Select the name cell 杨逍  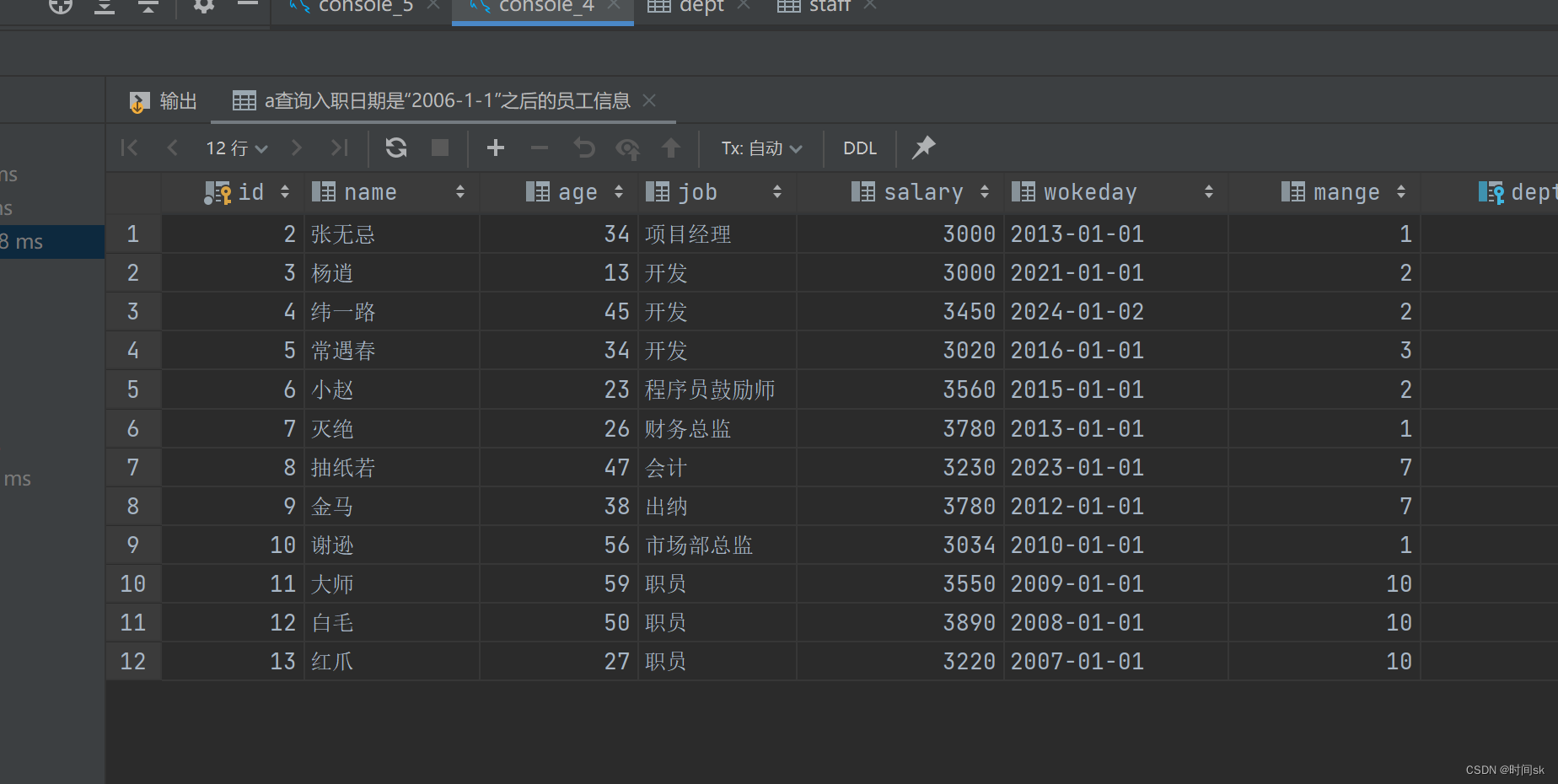[x=392, y=273]
